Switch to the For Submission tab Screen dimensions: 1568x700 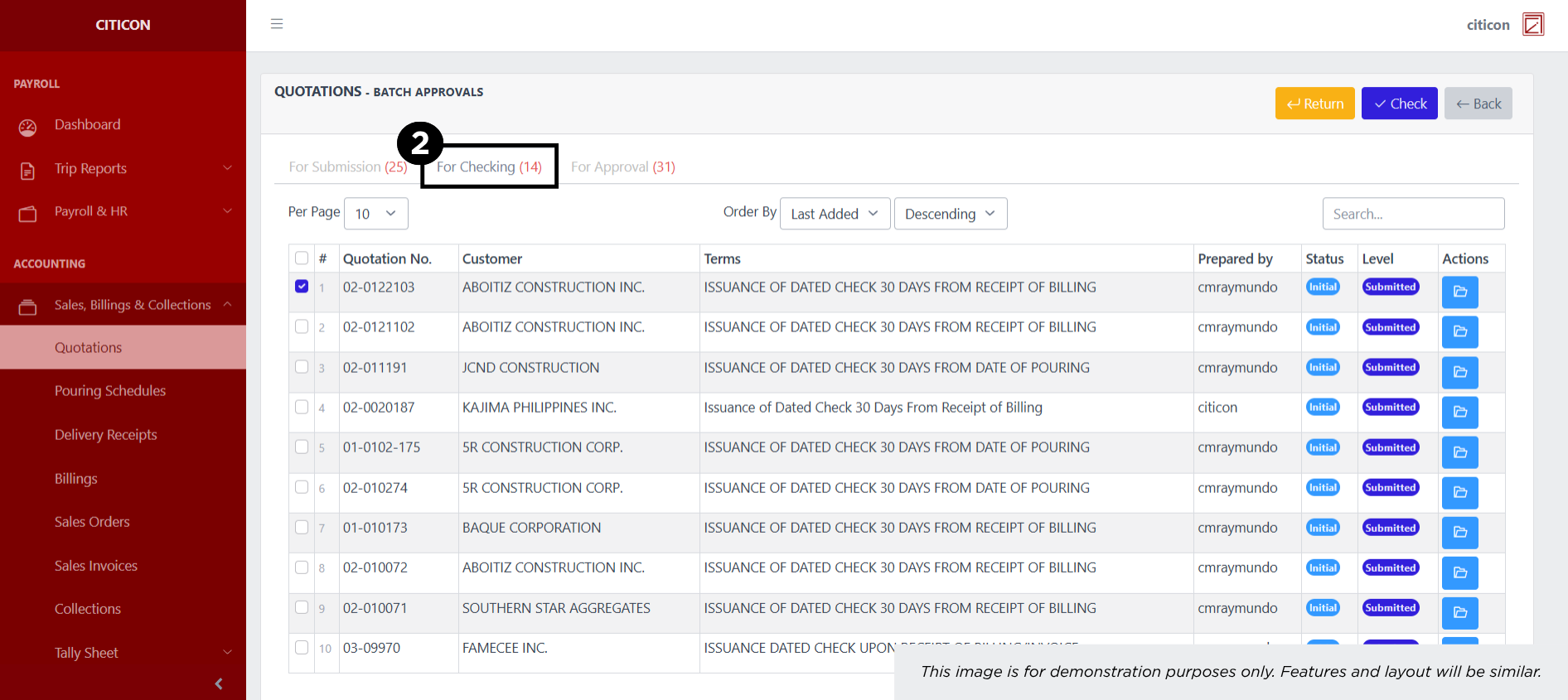(x=347, y=167)
